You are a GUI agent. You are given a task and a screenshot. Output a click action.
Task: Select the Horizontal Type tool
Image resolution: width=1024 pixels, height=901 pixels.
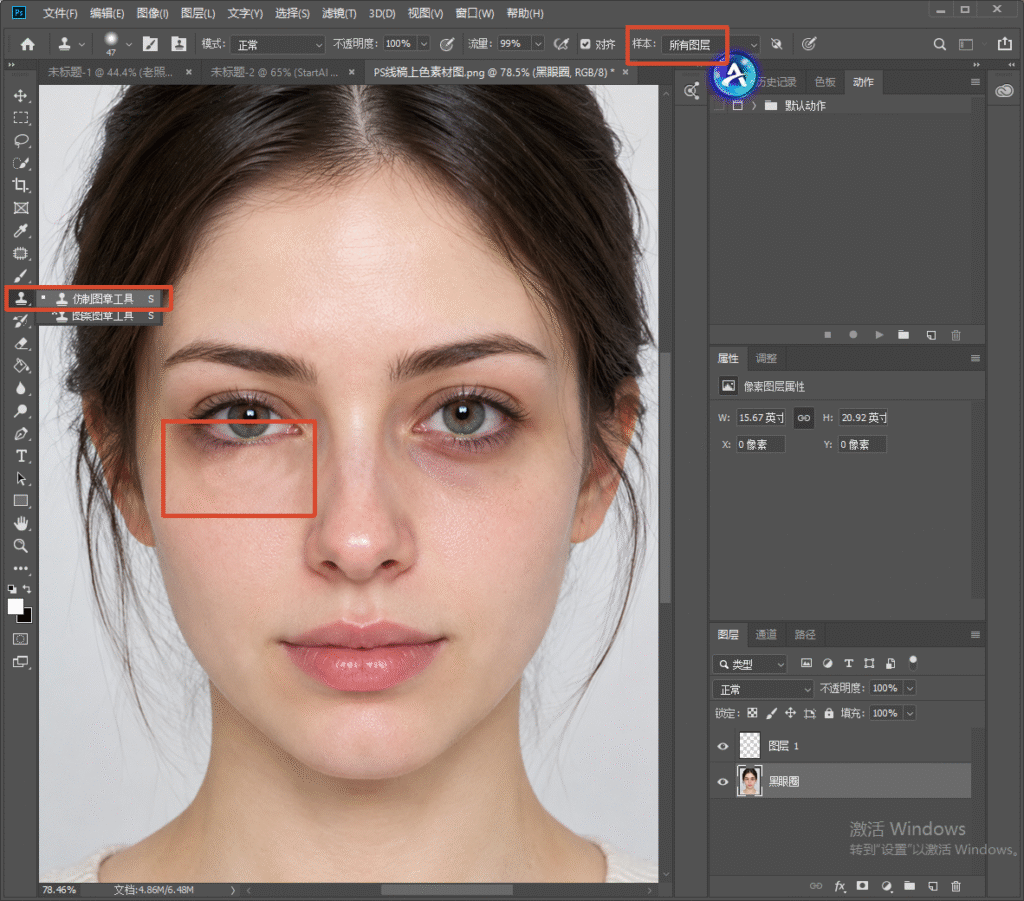pos(21,456)
